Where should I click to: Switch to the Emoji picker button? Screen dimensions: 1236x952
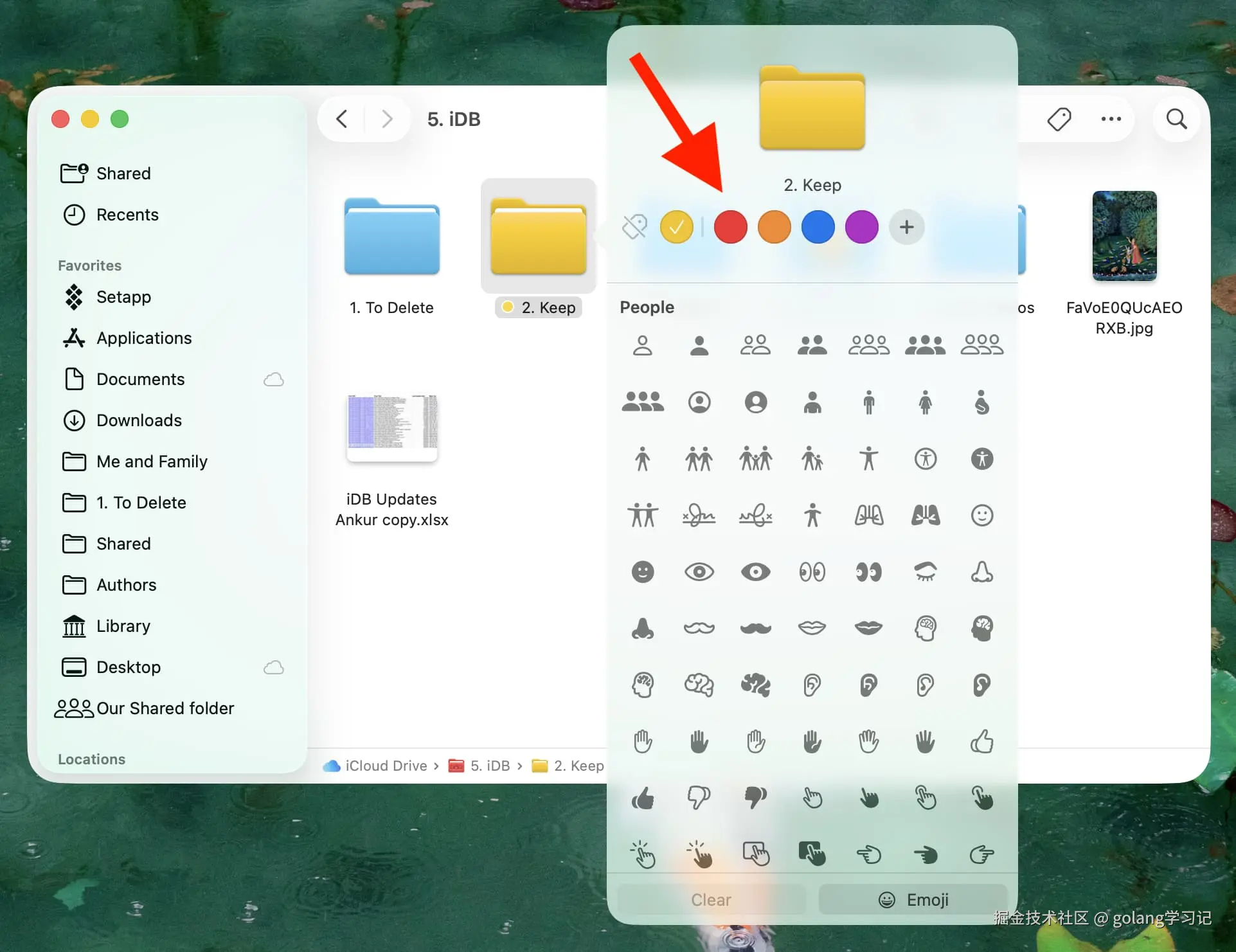pos(913,900)
